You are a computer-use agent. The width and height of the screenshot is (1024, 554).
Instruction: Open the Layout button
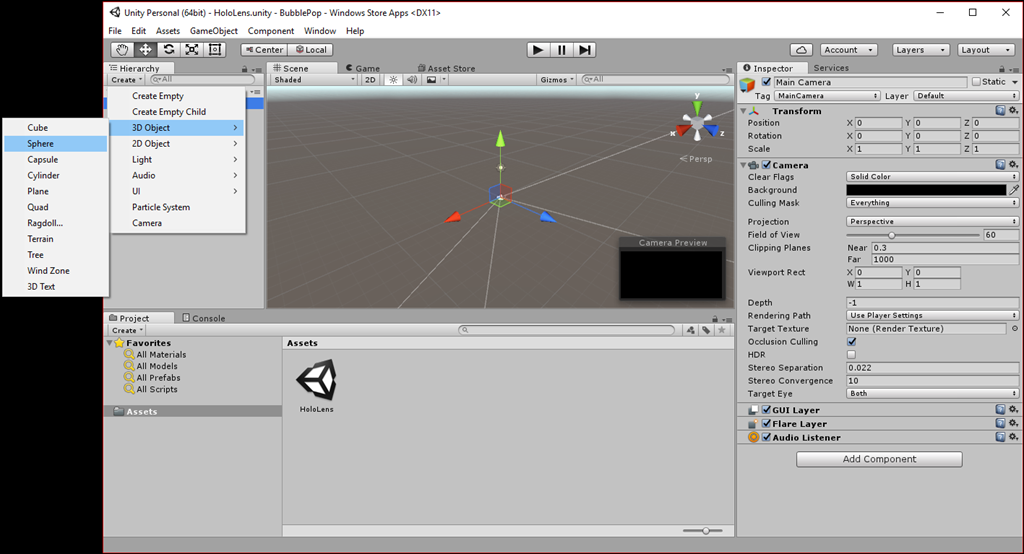986,50
